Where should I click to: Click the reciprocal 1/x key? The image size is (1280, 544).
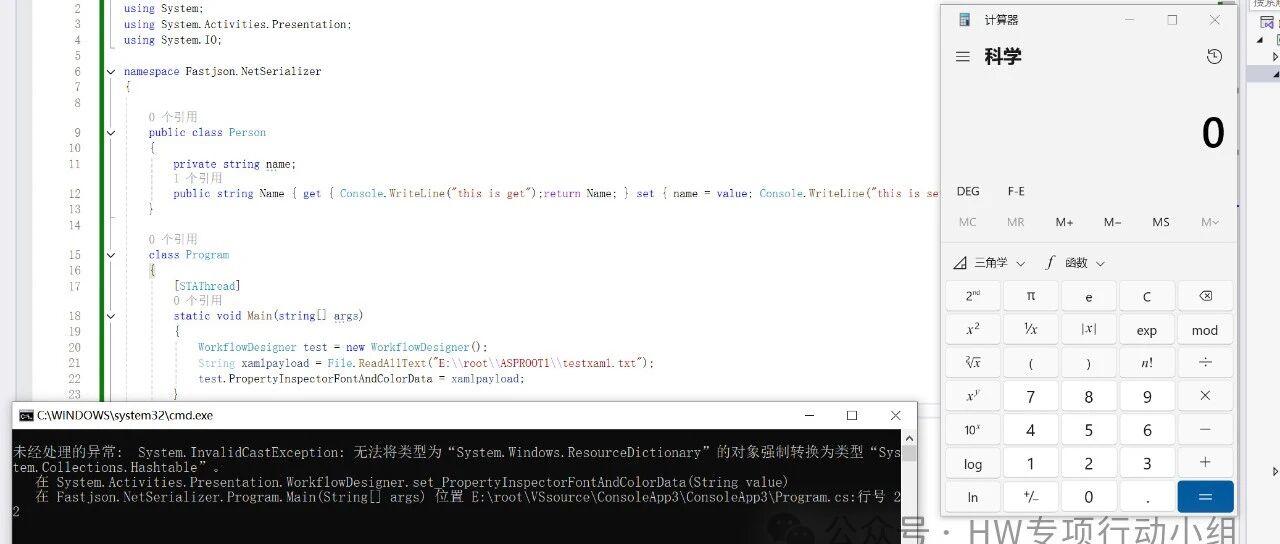click(x=1031, y=330)
